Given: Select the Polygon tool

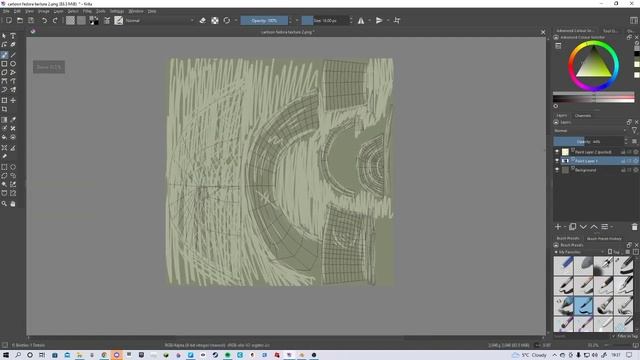Looking at the screenshot, I should pyautogui.click(x=4, y=72).
